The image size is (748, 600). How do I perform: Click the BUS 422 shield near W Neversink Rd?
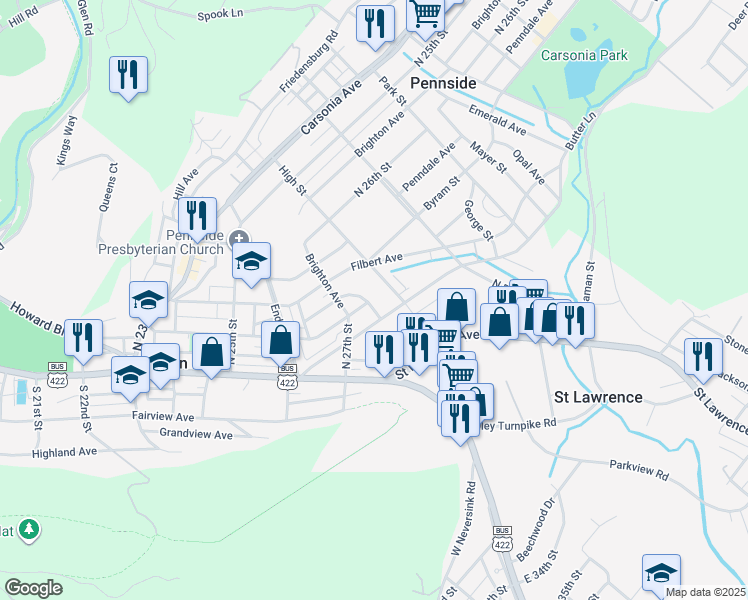(x=502, y=539)
